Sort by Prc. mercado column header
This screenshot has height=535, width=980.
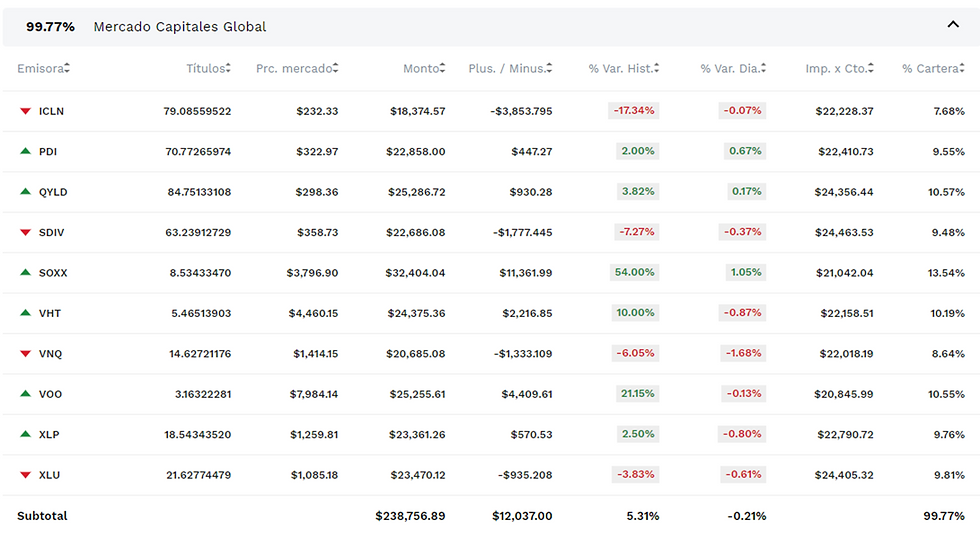click(x=296, y=69)
